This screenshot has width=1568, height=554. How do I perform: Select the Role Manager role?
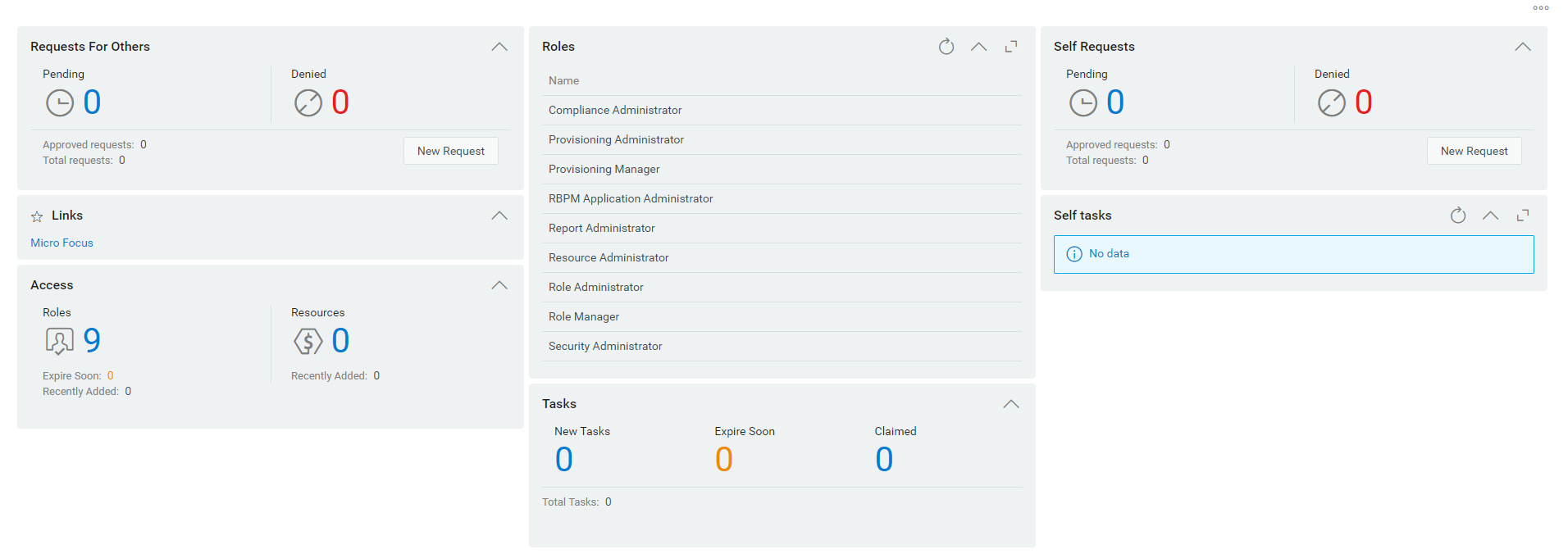click(x=782, y=317)
